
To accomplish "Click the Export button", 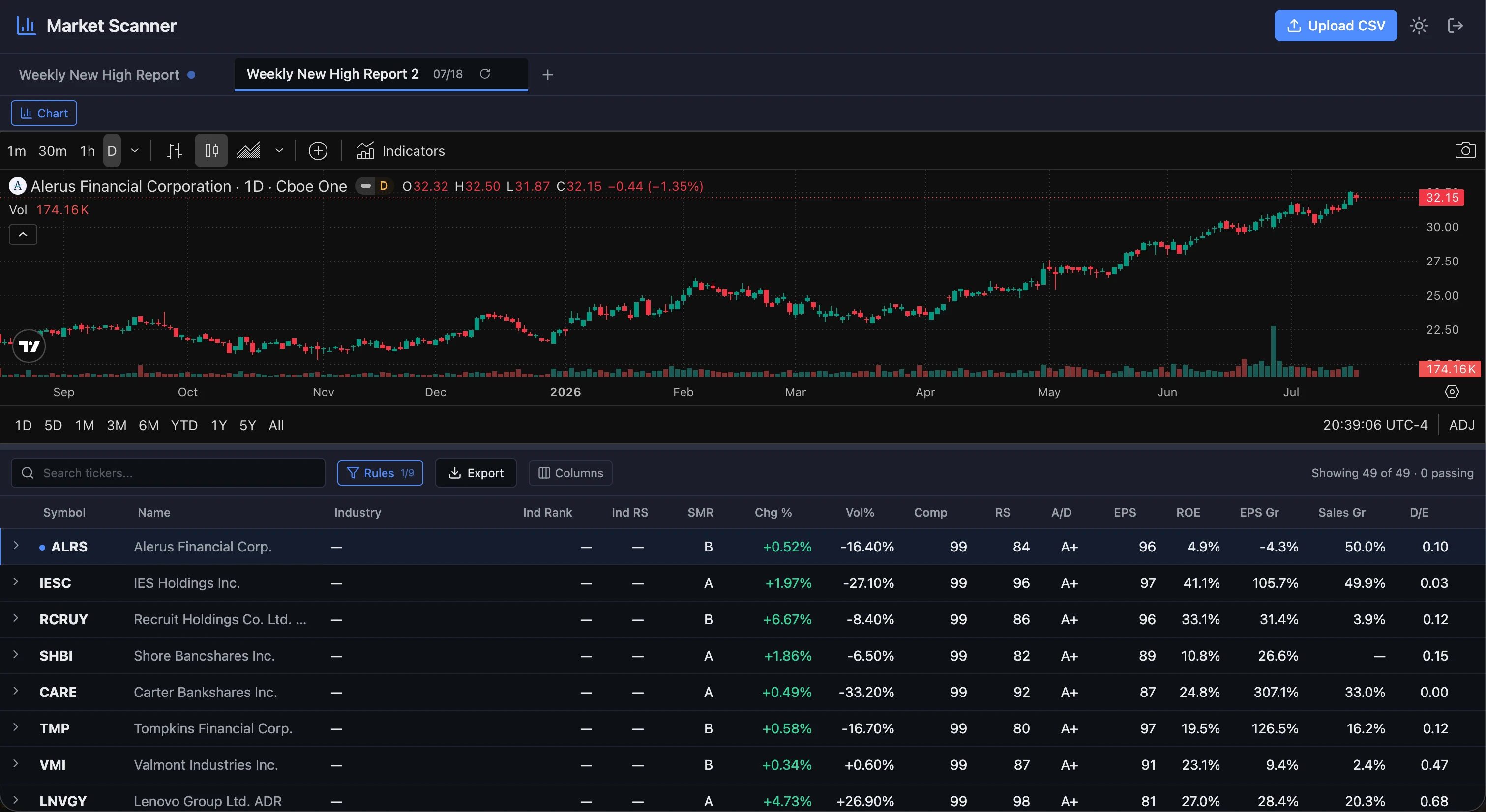I will 476,473.
